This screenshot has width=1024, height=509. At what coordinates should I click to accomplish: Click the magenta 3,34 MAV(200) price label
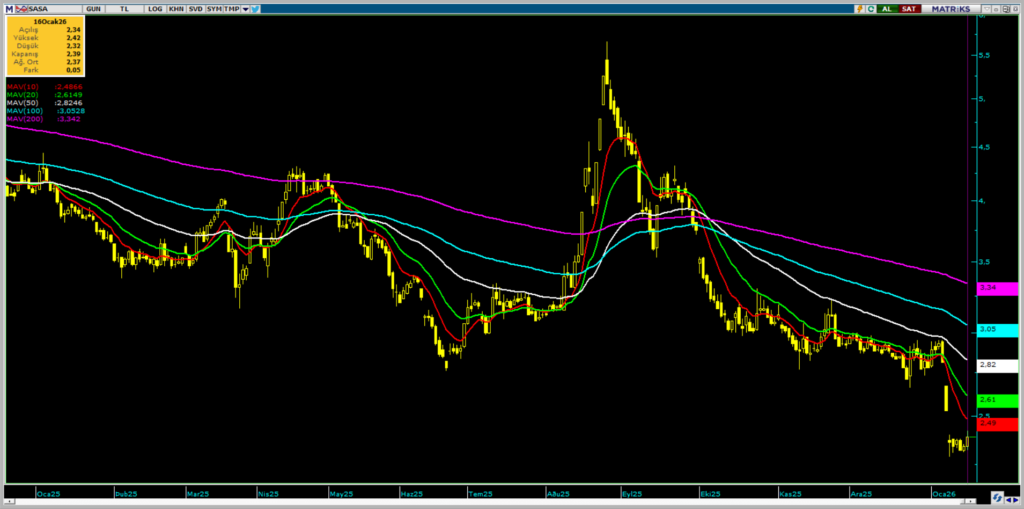[997, 289]
